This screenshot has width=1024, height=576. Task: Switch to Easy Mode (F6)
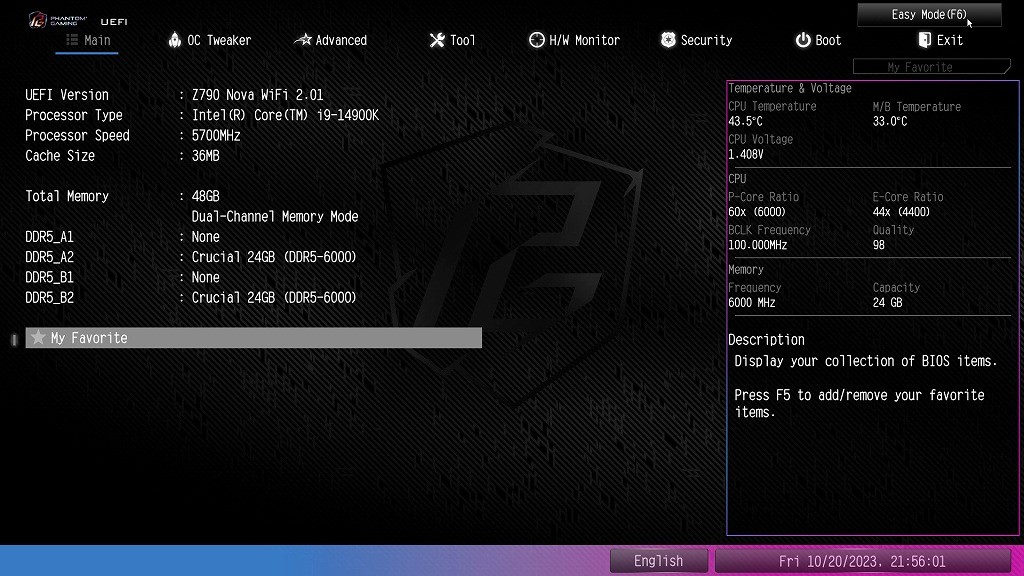click(929, 14)
